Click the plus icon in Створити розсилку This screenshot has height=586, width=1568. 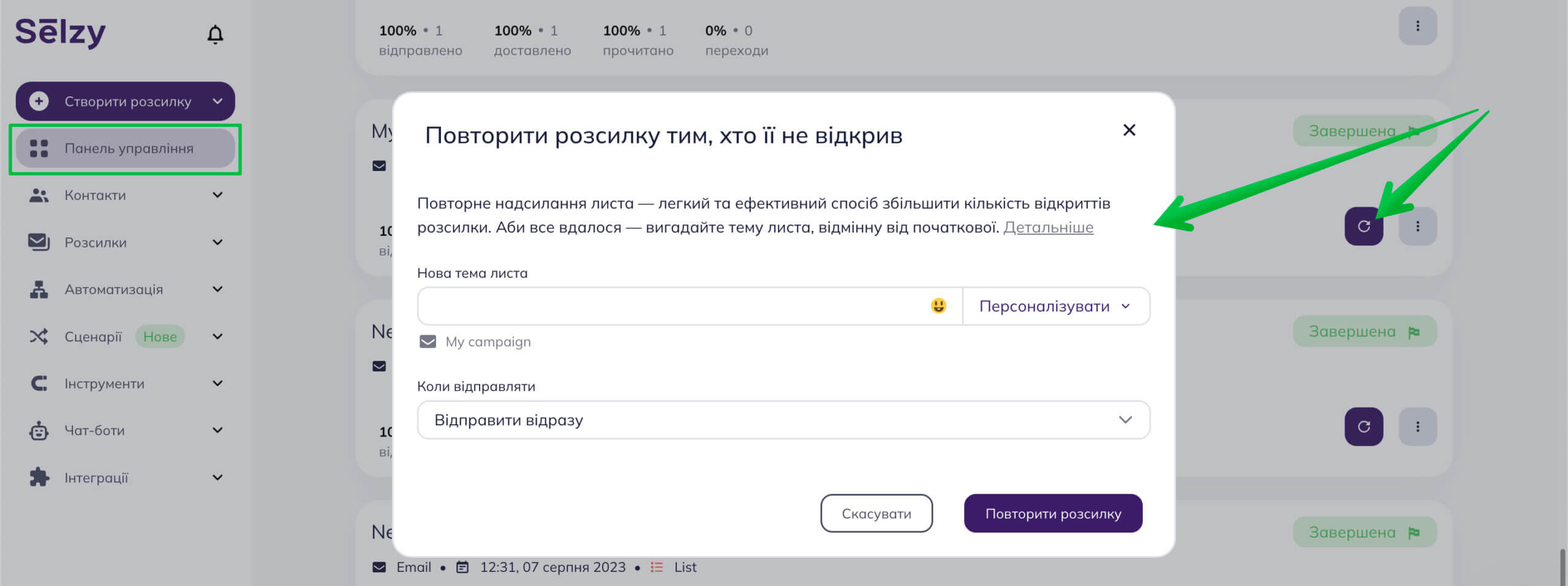[39, 101]
